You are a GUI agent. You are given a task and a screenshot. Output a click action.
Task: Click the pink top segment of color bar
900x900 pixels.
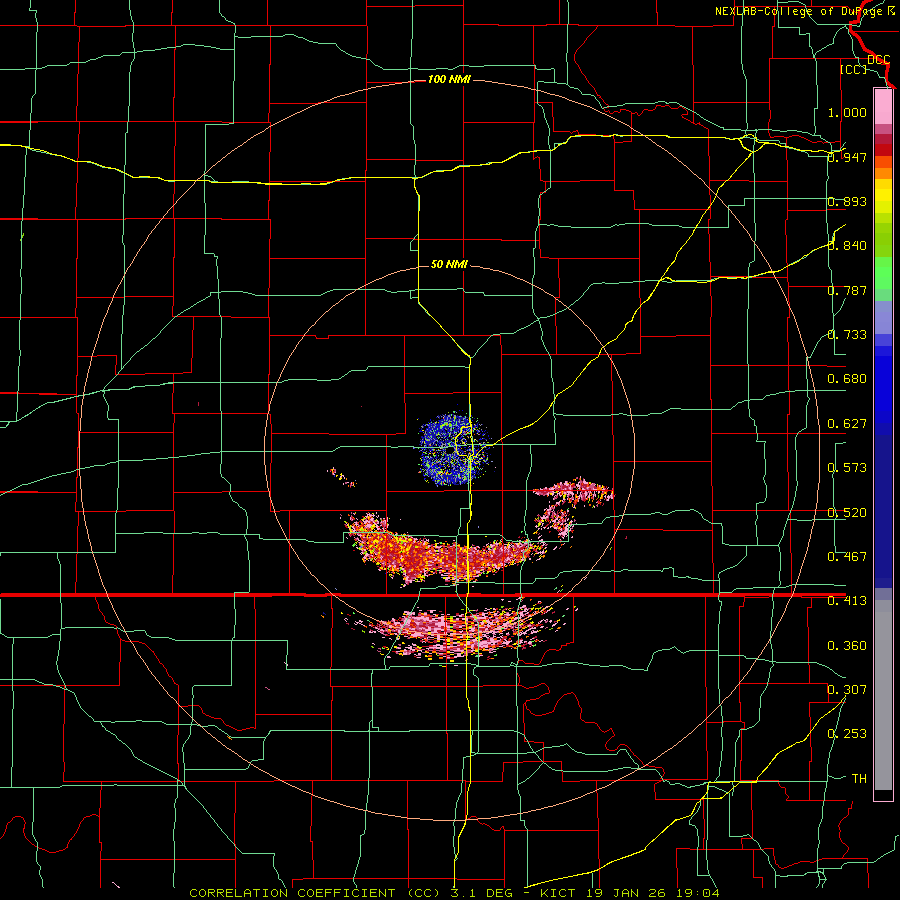coord(883,107)
